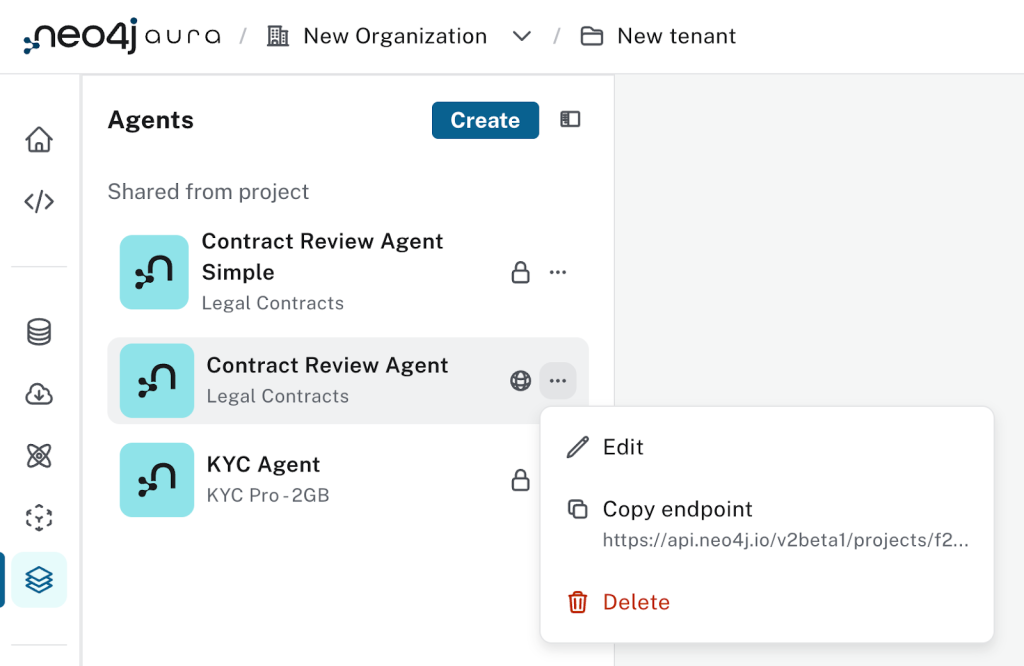Viewport: 1024px width, 666px height.
Task: Toggle globe visibility on Contract Review Agent
Action: tap(520, 381)
